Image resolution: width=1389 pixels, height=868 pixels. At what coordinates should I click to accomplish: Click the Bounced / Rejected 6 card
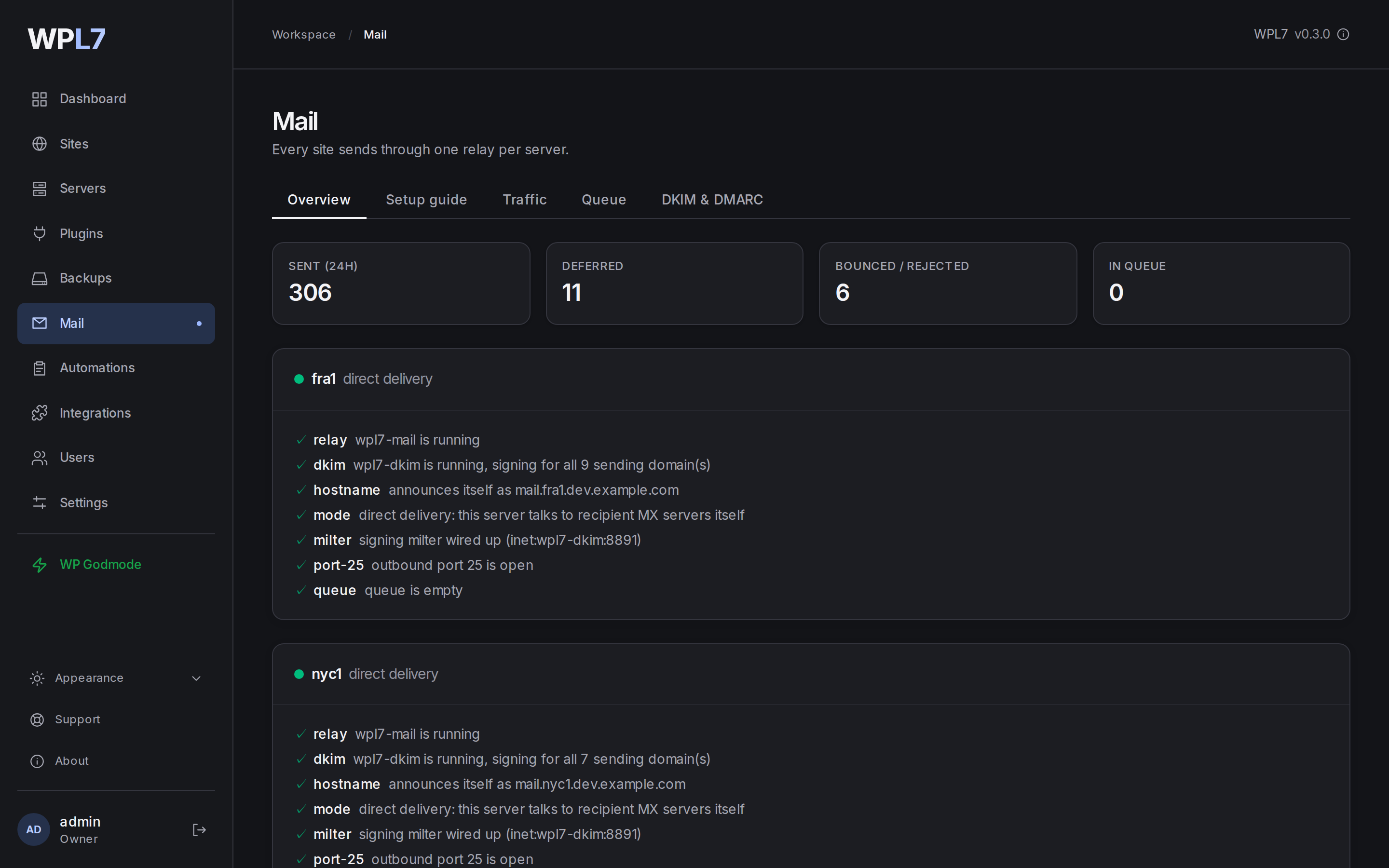pyautogui.click(x=948, y=284)
